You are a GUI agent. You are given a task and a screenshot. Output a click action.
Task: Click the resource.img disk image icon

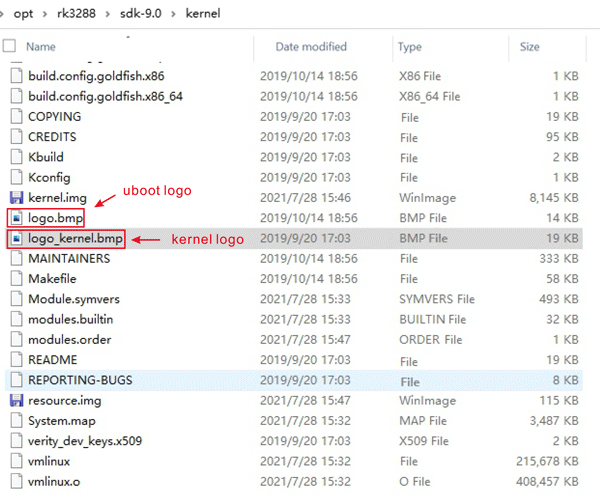pos(15,400)
